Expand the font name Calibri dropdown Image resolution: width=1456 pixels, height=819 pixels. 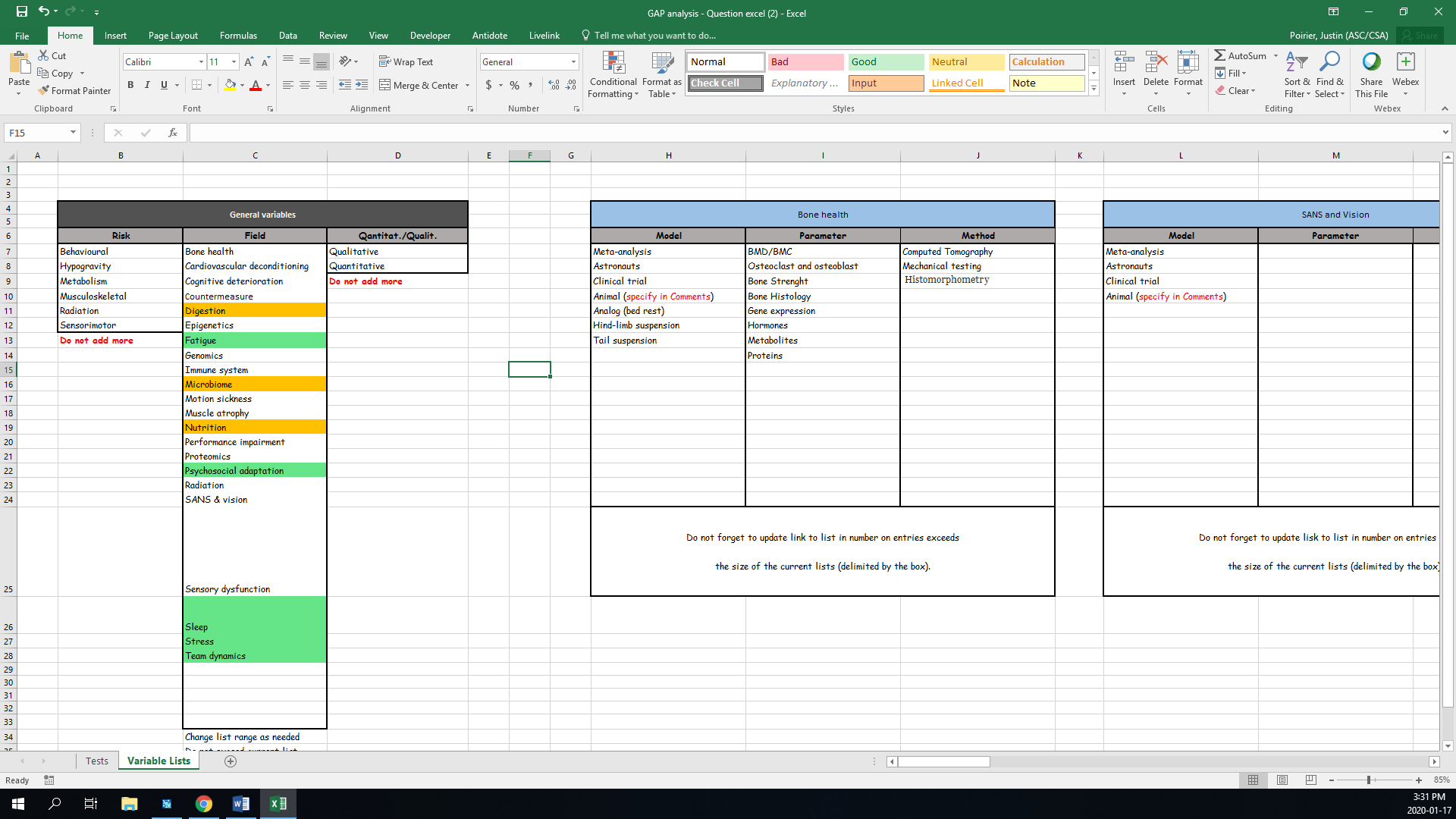(x=201, y=61)
